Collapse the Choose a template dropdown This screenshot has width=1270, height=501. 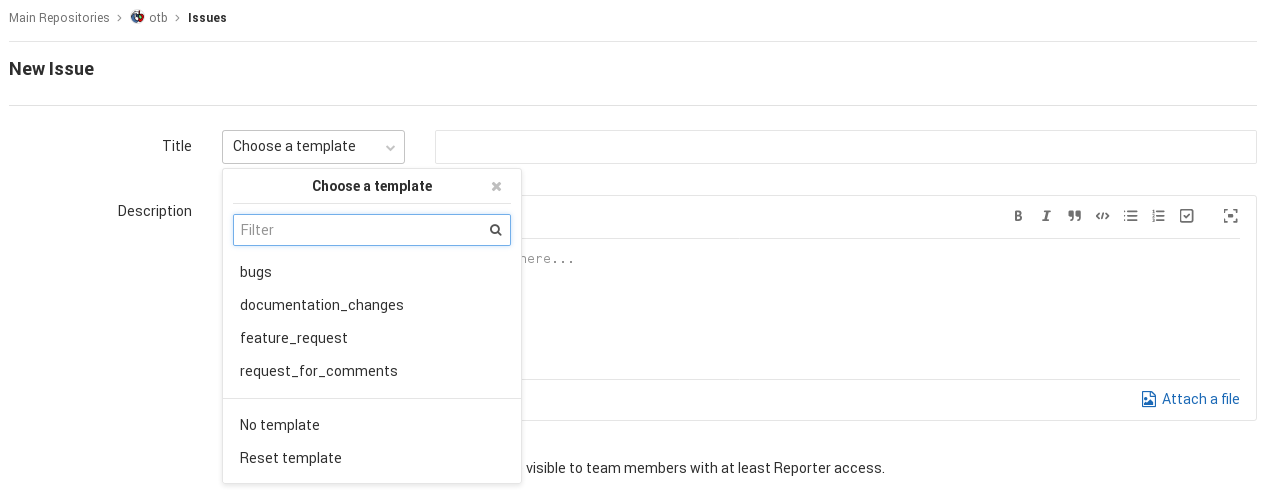313,147
